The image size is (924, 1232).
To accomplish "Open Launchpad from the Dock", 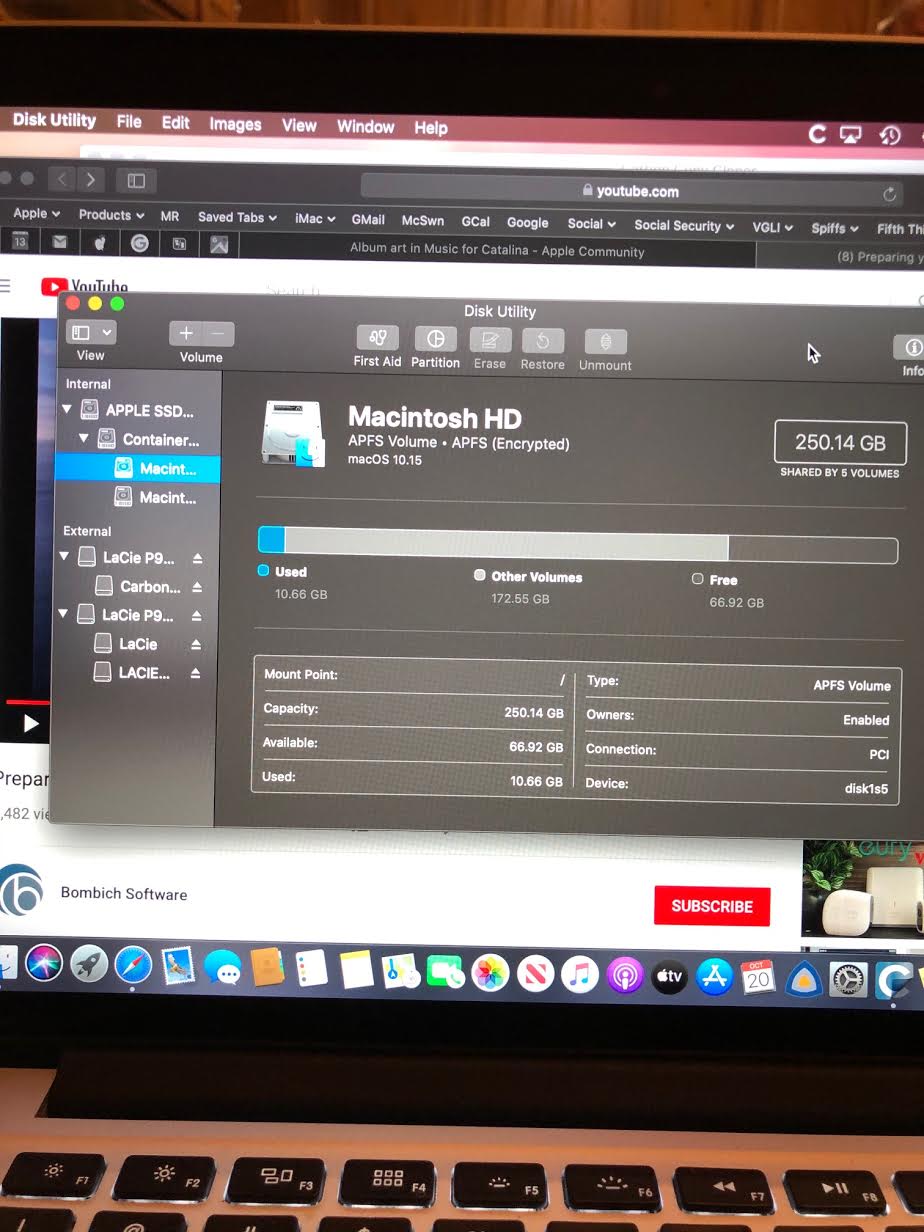I will tap(89, 963).
